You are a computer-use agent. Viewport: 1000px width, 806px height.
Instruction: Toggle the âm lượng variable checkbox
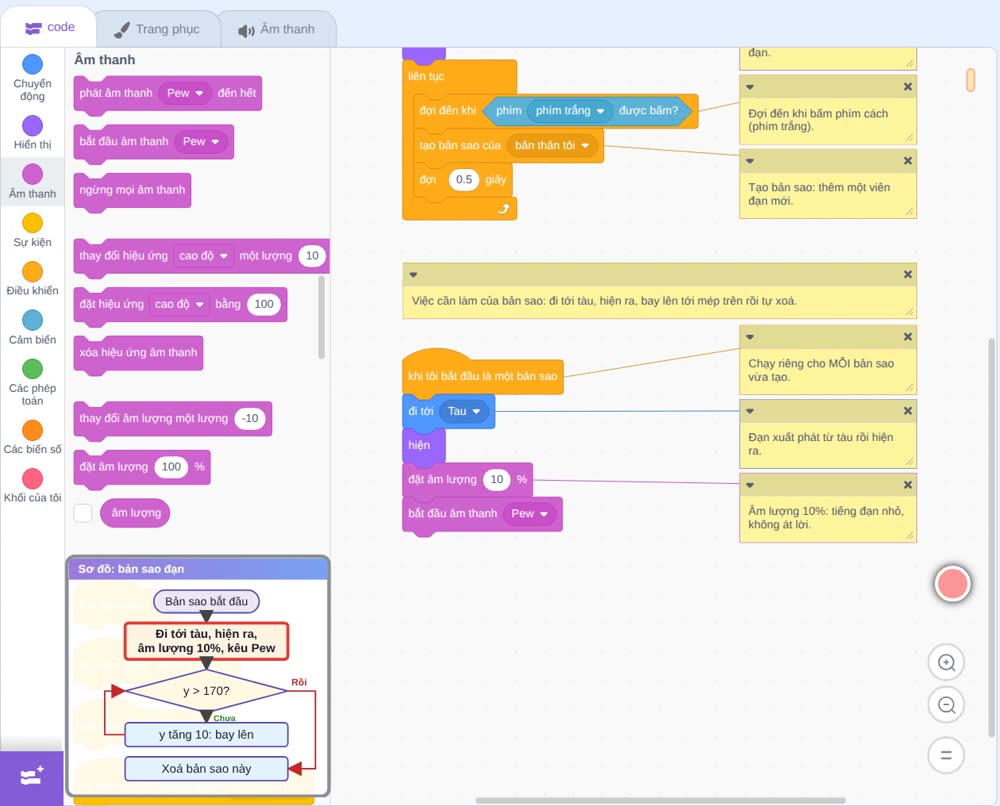(83, 513)
